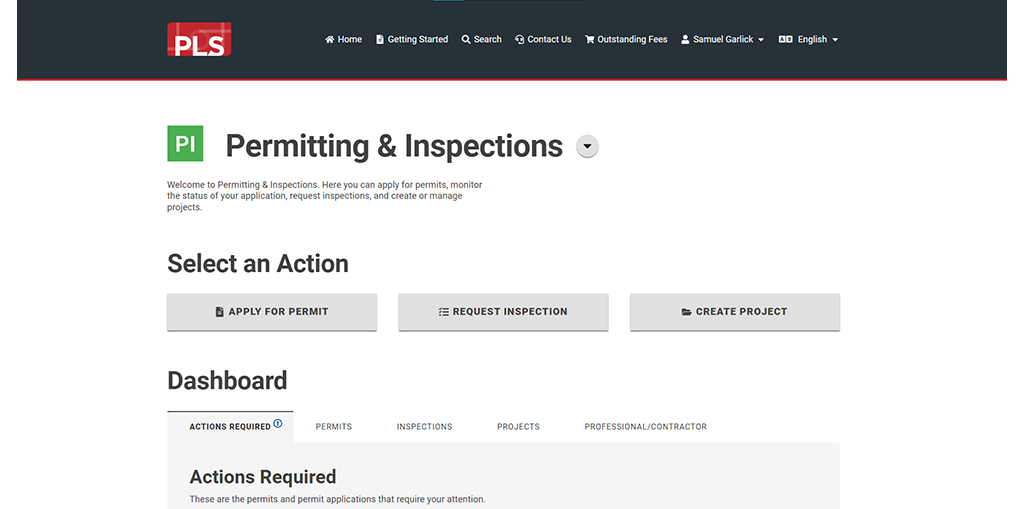The height and width of the screenshot is (509, 1024).
Task: Open the Projects tab
Action: [518, 427]
